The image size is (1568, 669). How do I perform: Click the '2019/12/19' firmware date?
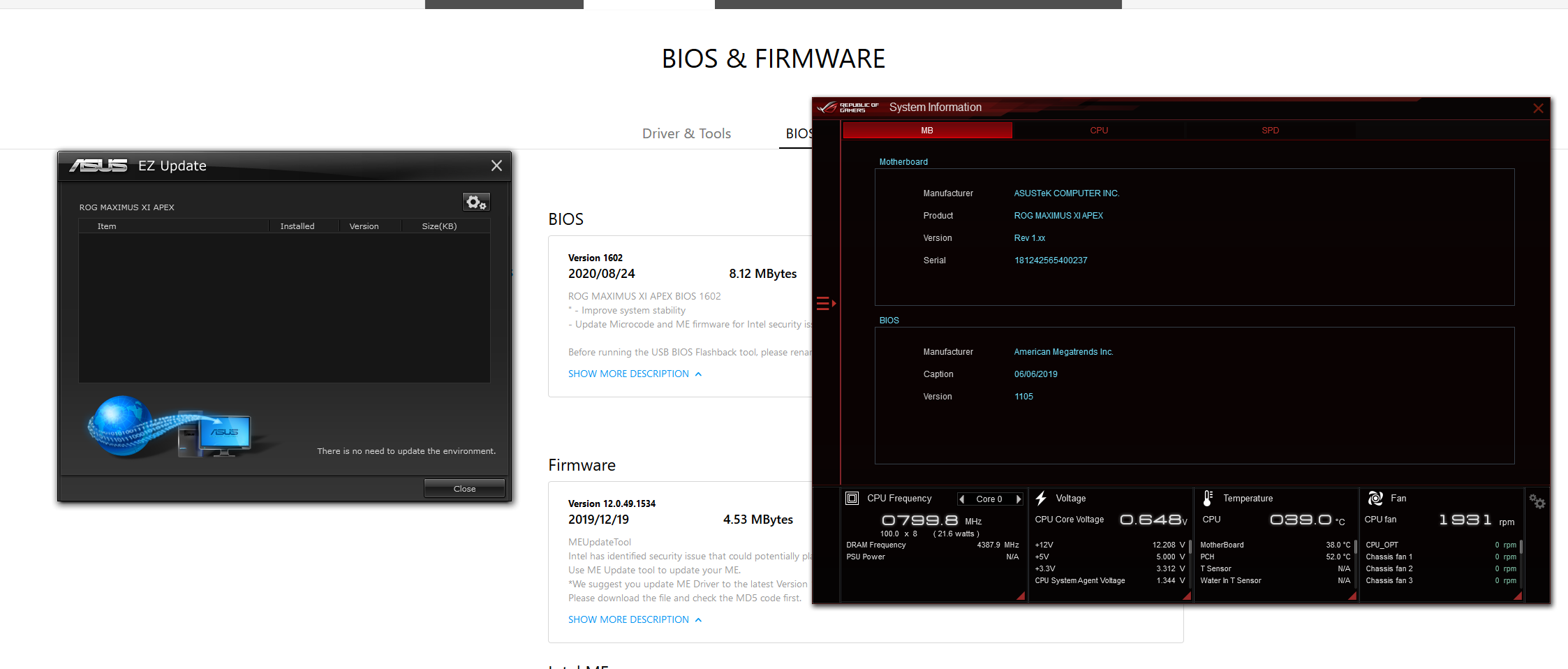pos(598,520)
